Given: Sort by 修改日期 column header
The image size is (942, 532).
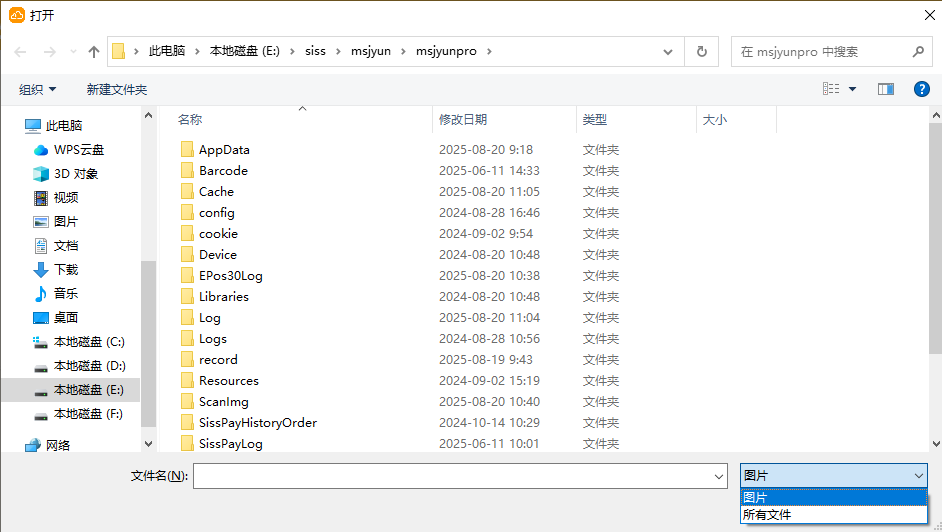Looking at the screenshot, I should coord(463,119).
